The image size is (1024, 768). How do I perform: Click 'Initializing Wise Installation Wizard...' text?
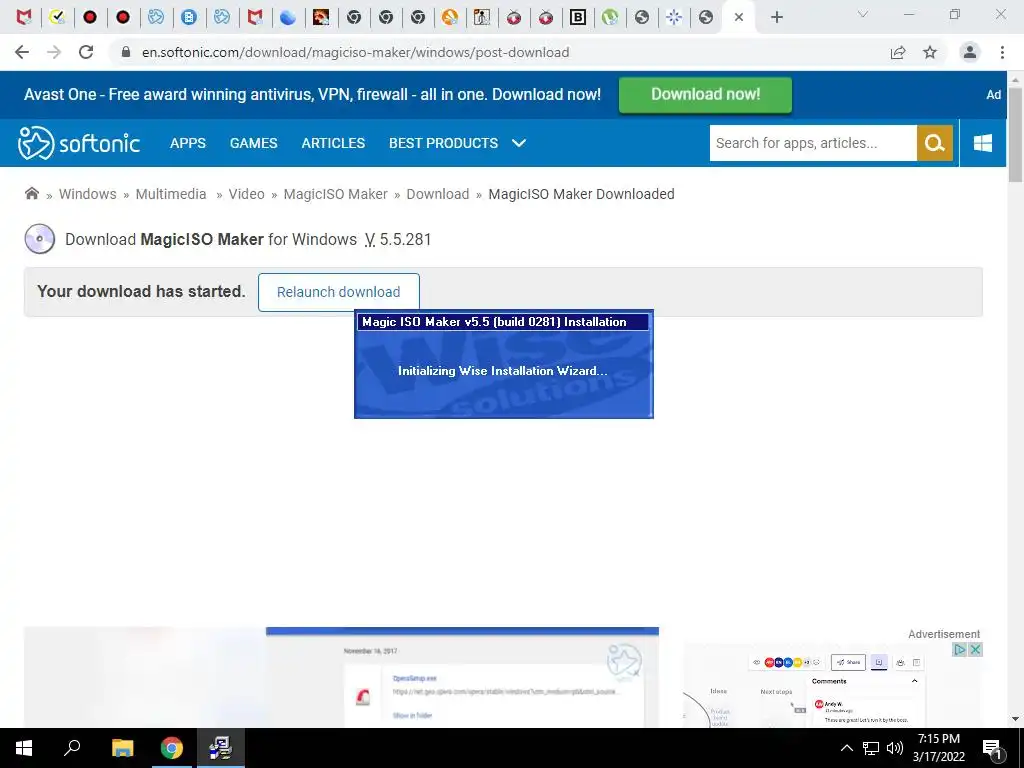503,371
